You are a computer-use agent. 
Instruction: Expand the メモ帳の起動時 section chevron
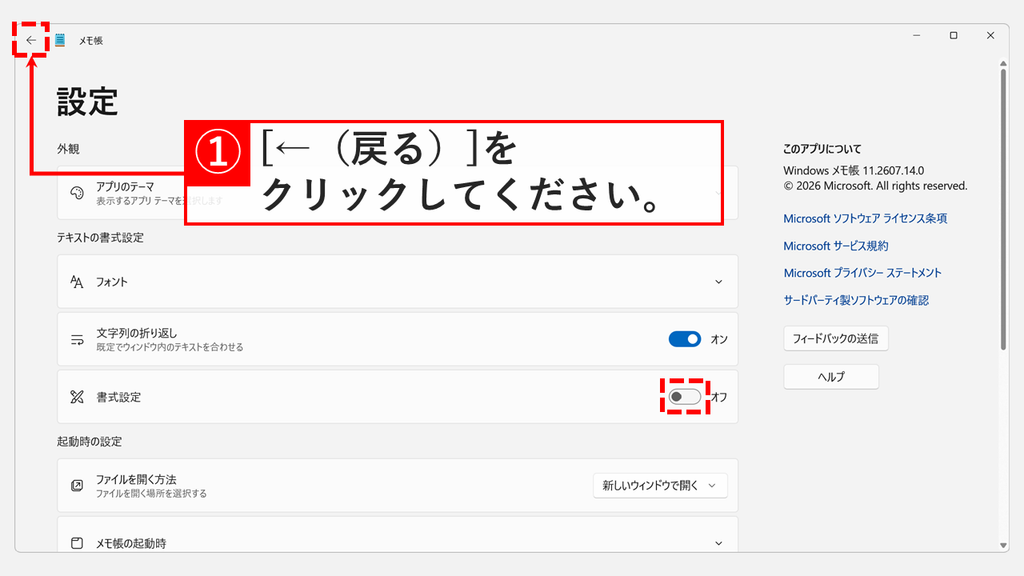[x=718, y=543]
